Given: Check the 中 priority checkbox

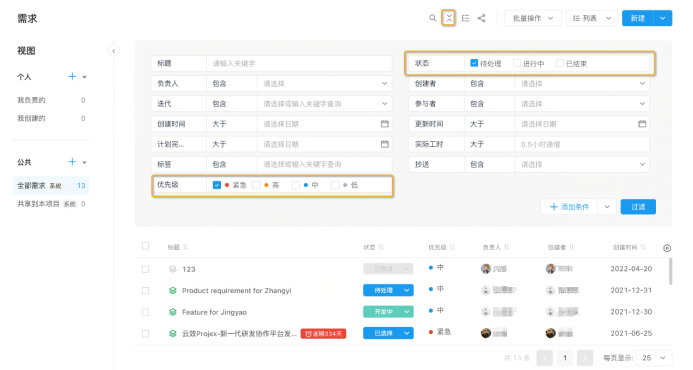Looking at the screenshot, I should point(295,185).
